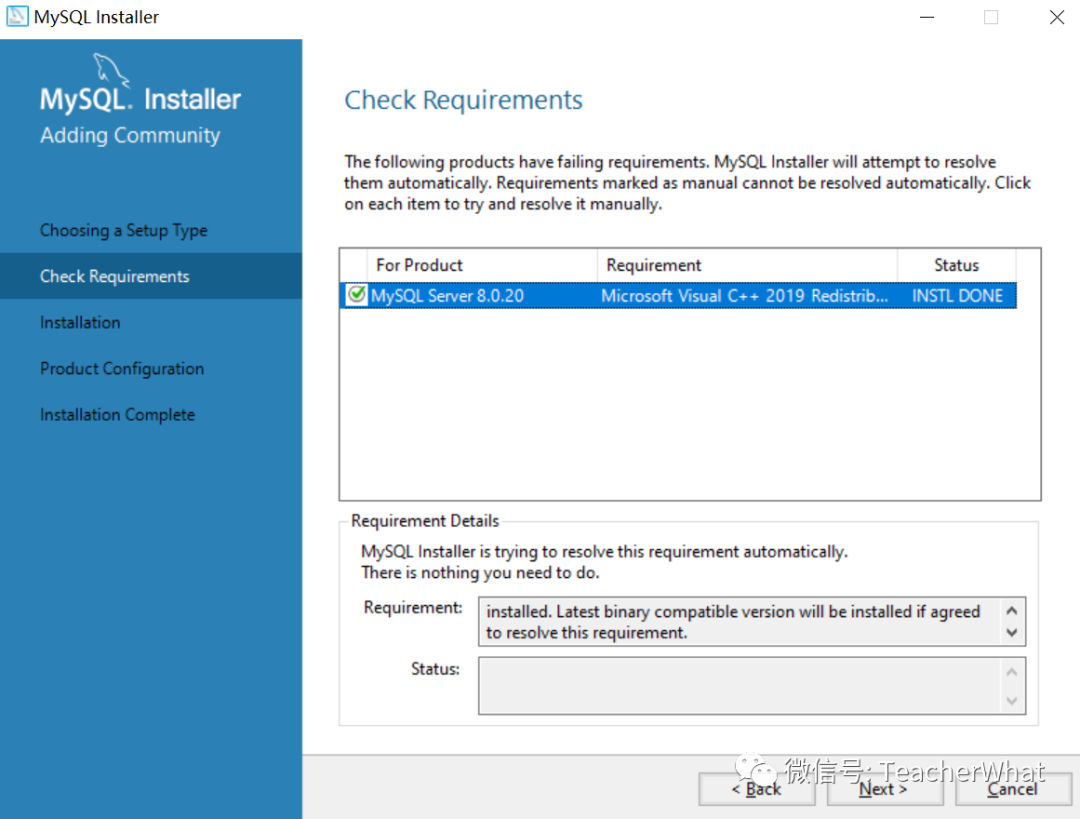Jump to the Installation Complete step

click(x=117, y=415)
